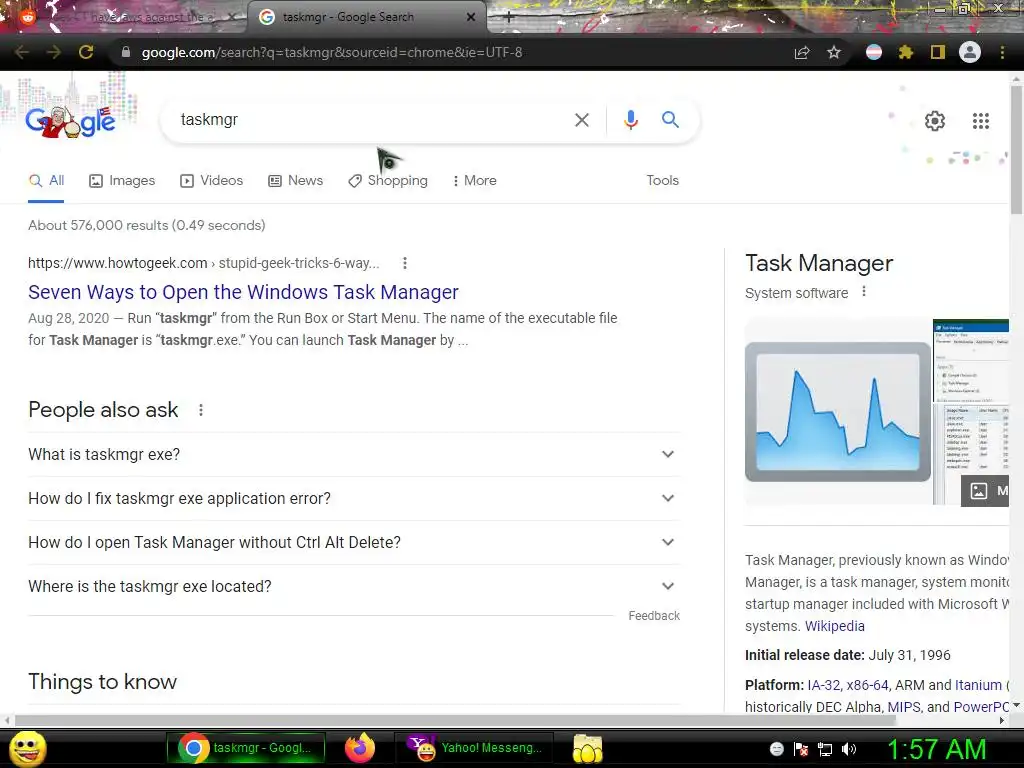This screenshot has width=1024, height=768.
Task: Switch to the Images tab
Action: [x=122, y=180]
